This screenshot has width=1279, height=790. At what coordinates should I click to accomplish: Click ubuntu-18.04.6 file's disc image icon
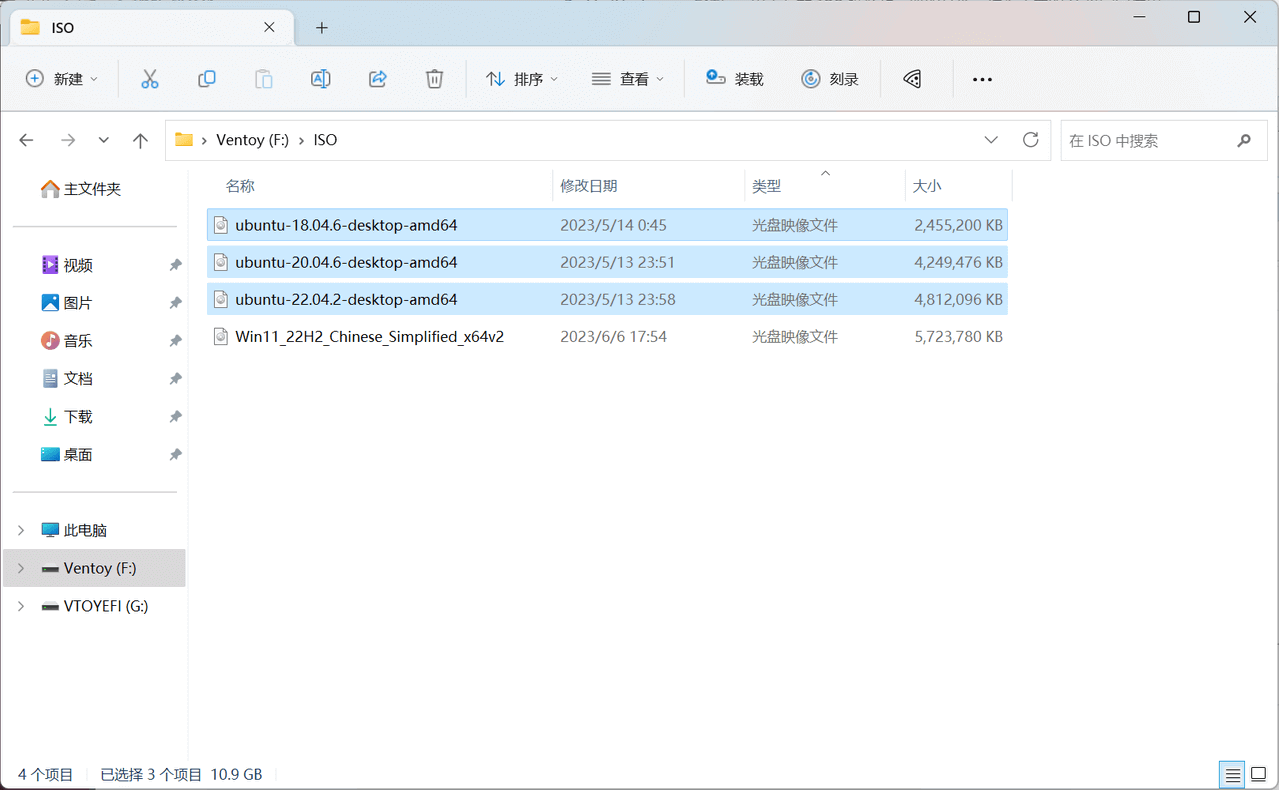pos(221,225)
